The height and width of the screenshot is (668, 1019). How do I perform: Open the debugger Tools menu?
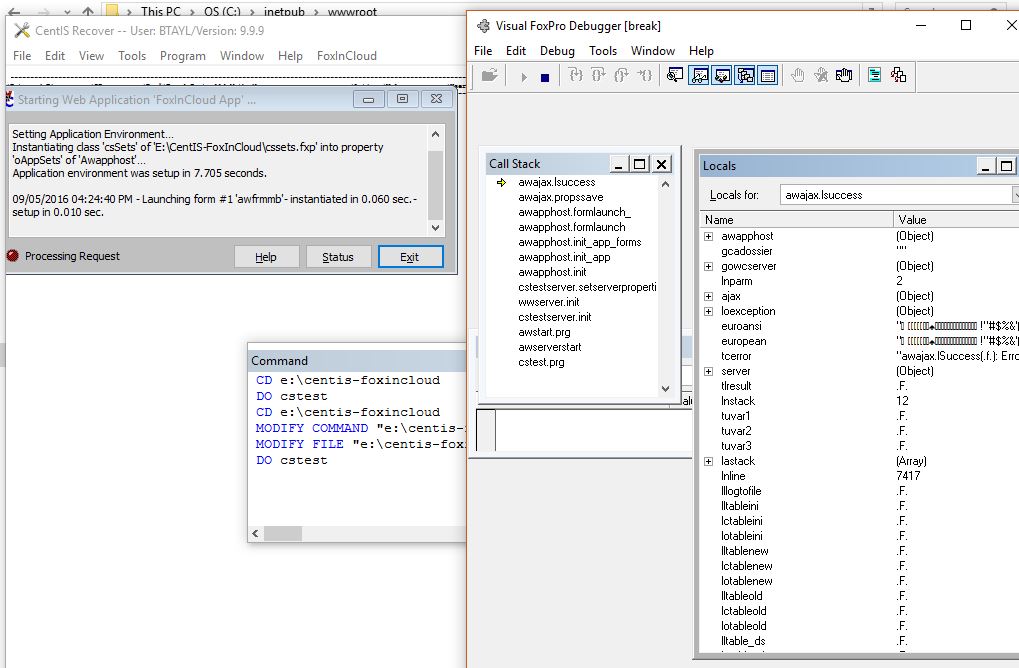(x=602, y=51)
